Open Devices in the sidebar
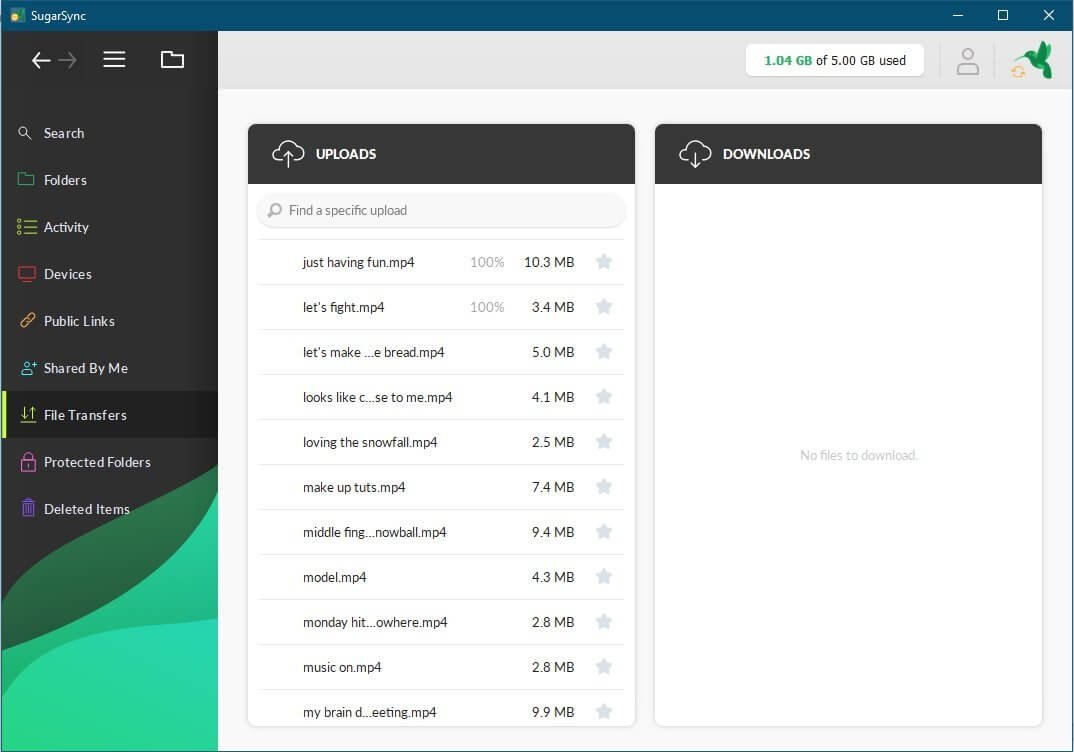Screen dimensions: 1074x752 click(110, 274)
